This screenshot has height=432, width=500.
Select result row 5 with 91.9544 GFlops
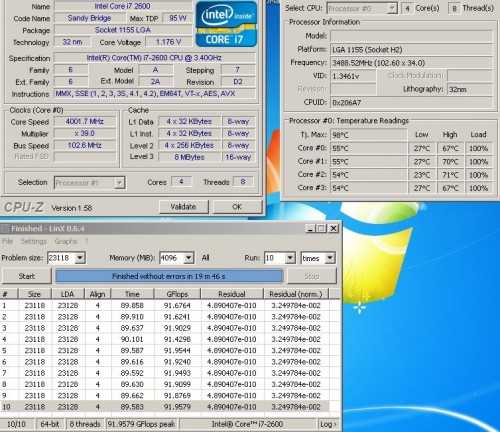tap(165, 351)
